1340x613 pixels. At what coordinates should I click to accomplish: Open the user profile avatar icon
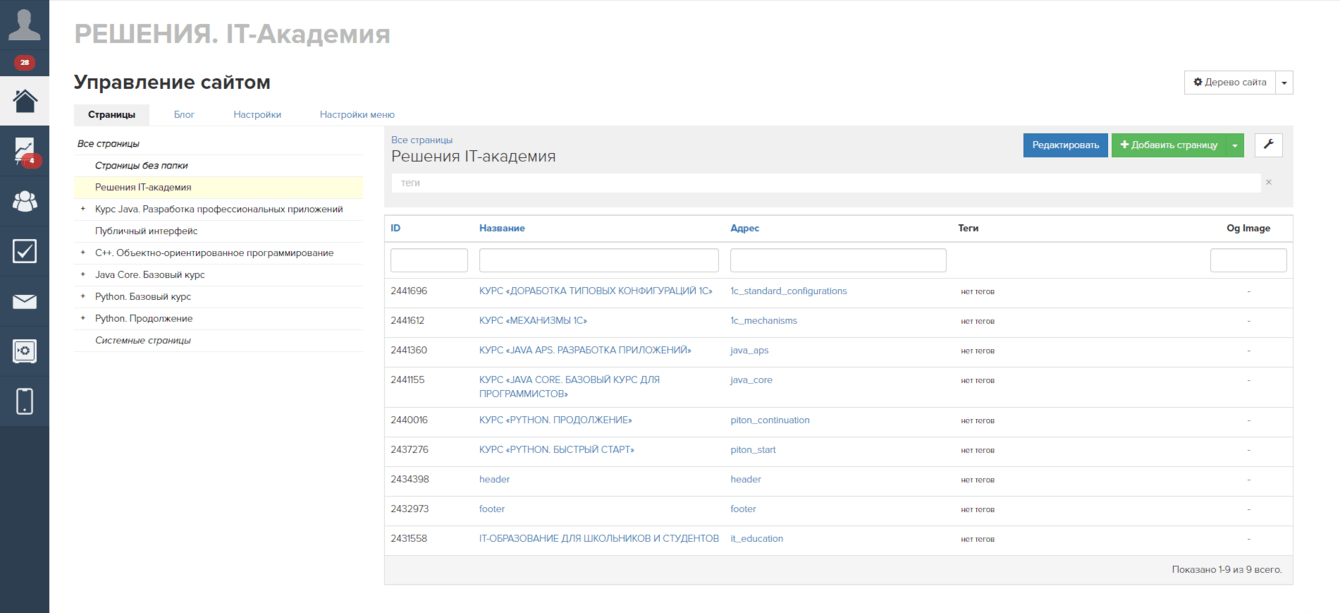[24, 22]
